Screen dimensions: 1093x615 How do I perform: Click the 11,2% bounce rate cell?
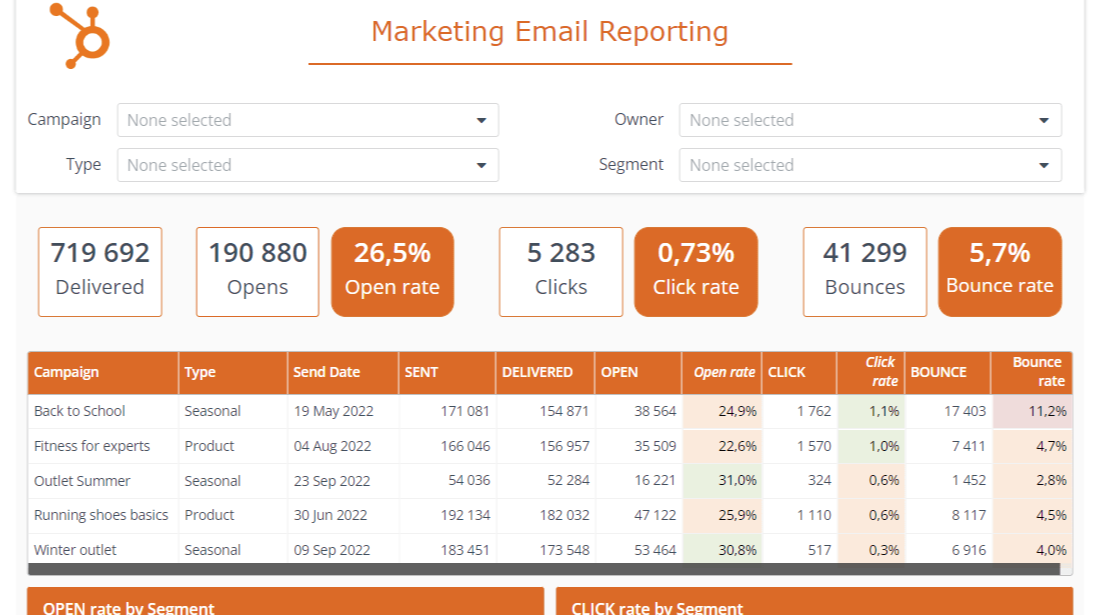pos(1047,411)
